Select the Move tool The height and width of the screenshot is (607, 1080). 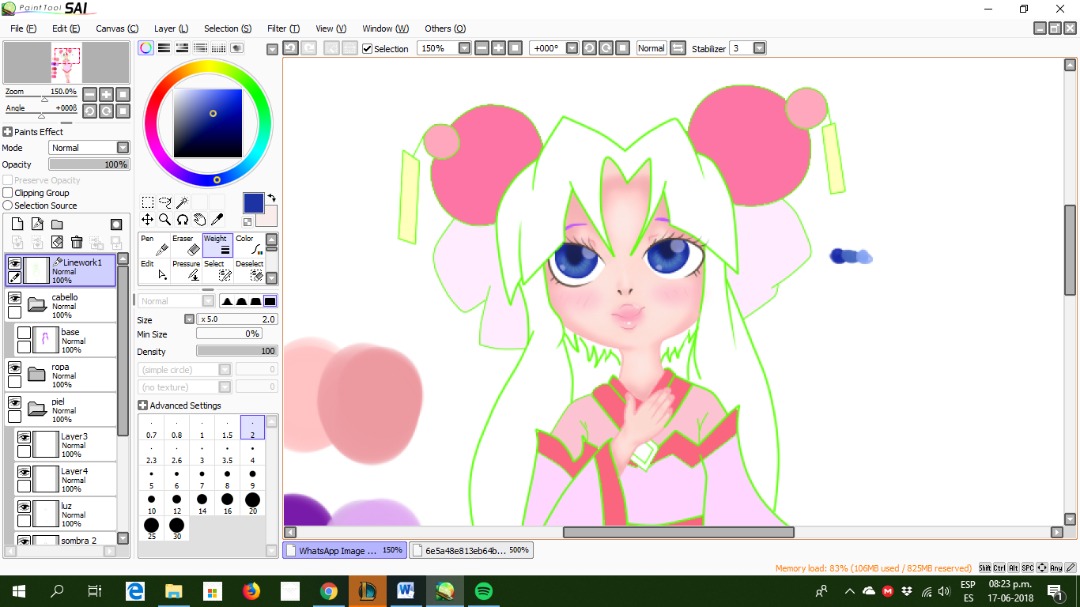pos(147,219)
